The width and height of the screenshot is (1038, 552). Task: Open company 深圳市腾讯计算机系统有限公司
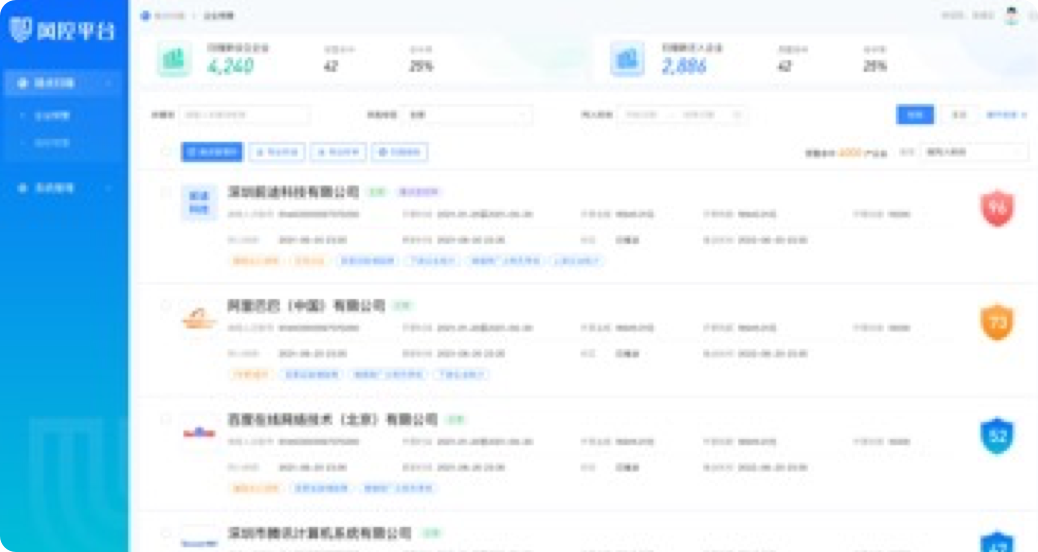(x=319, y=533)
